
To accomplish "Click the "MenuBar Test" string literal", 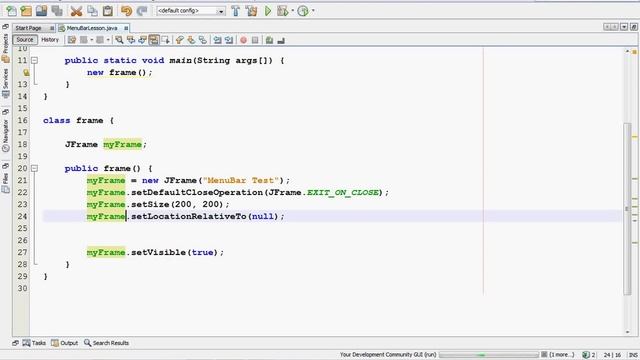I will (241, 180).
